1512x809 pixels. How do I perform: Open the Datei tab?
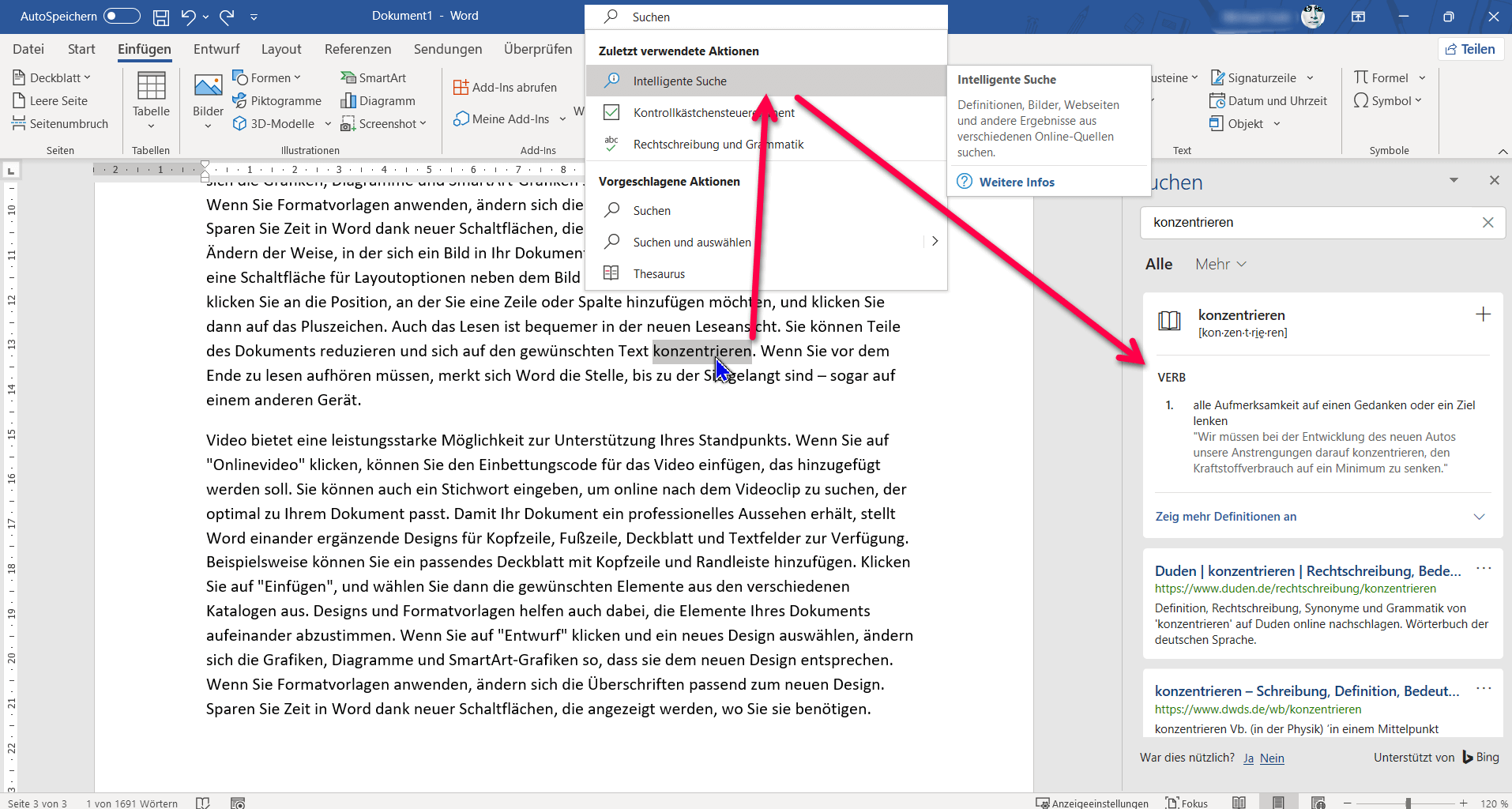click(28, 49)
